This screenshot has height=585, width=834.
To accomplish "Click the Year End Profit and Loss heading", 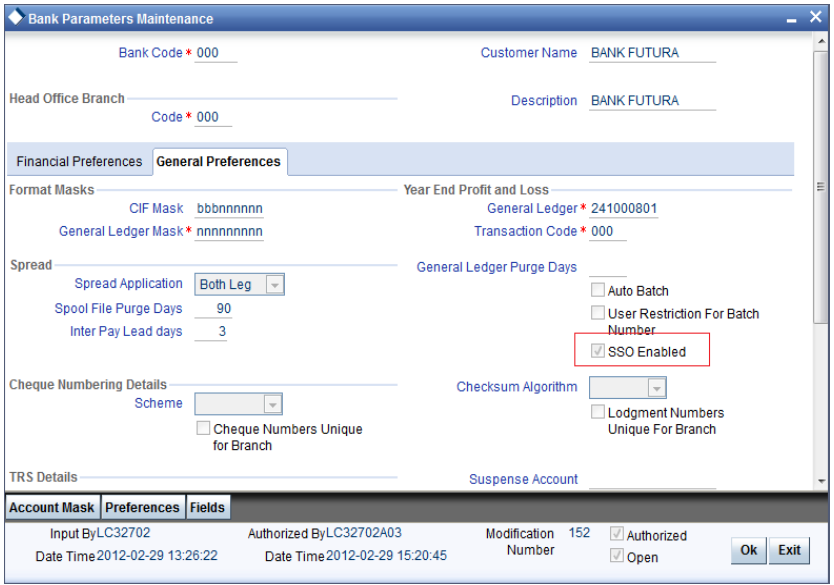I will tap(476, 190).
